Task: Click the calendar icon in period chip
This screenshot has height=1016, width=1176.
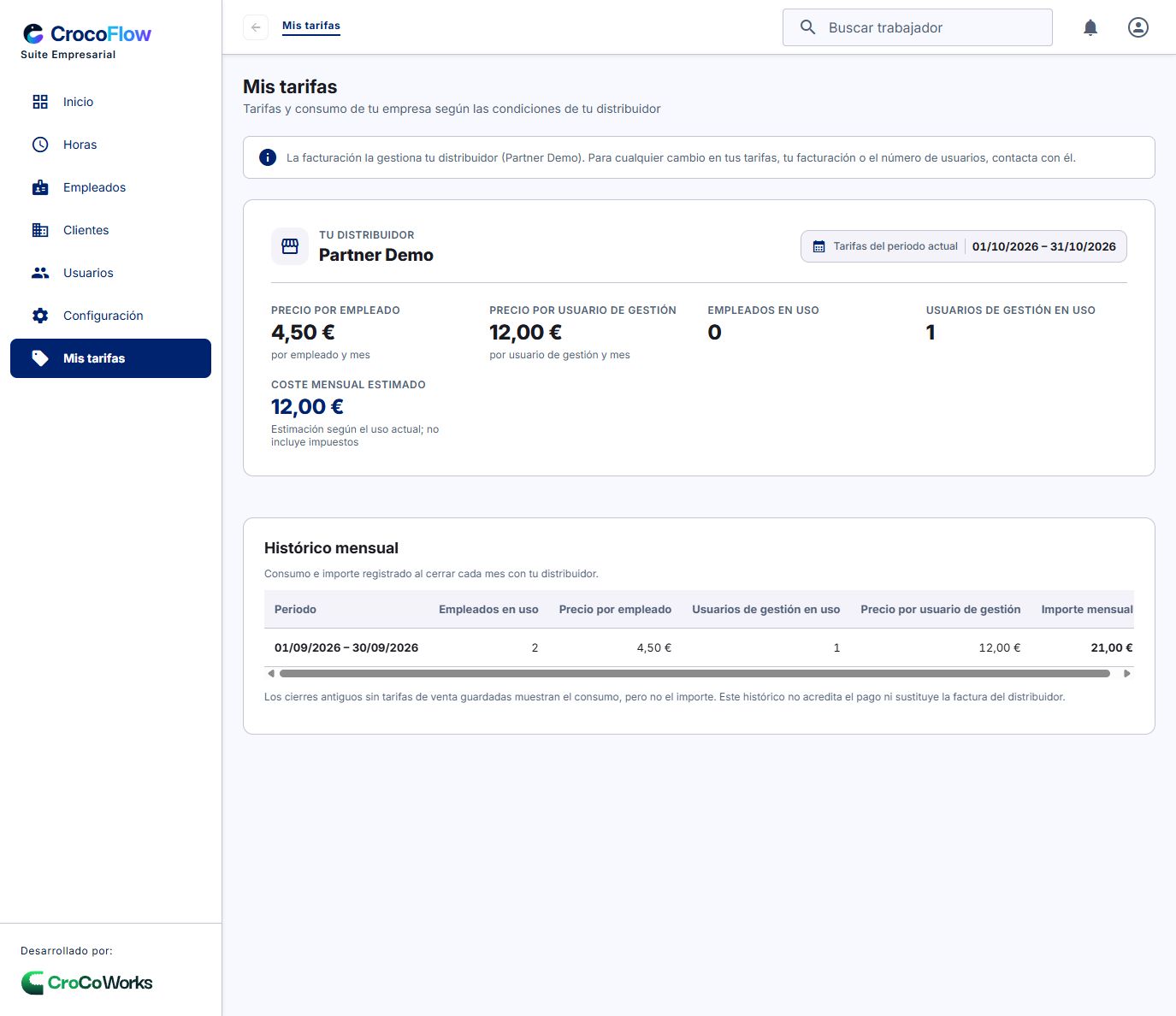Action: 818,246
